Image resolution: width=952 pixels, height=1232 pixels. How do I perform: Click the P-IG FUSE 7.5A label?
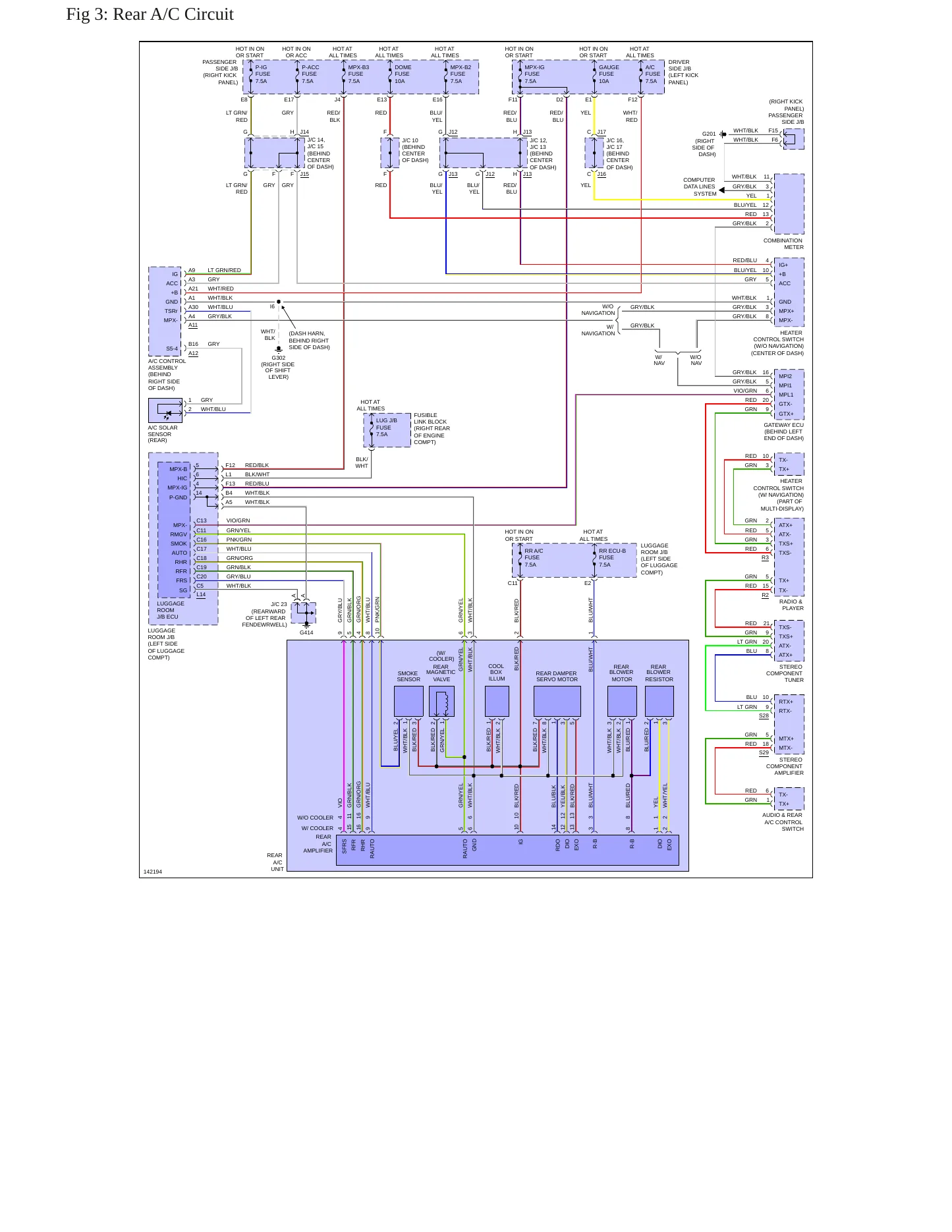pos(262,74)
